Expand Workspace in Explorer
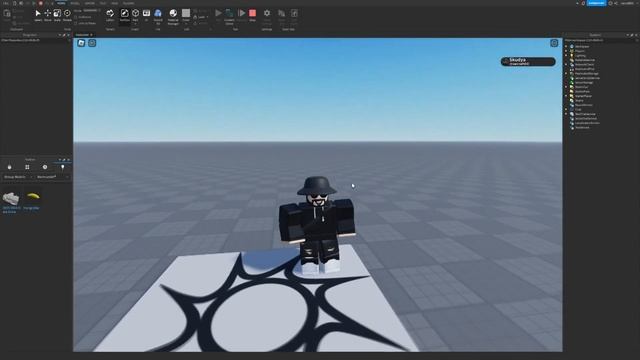The width and height of the screenshot is (640, 360). tap(566, 47)
